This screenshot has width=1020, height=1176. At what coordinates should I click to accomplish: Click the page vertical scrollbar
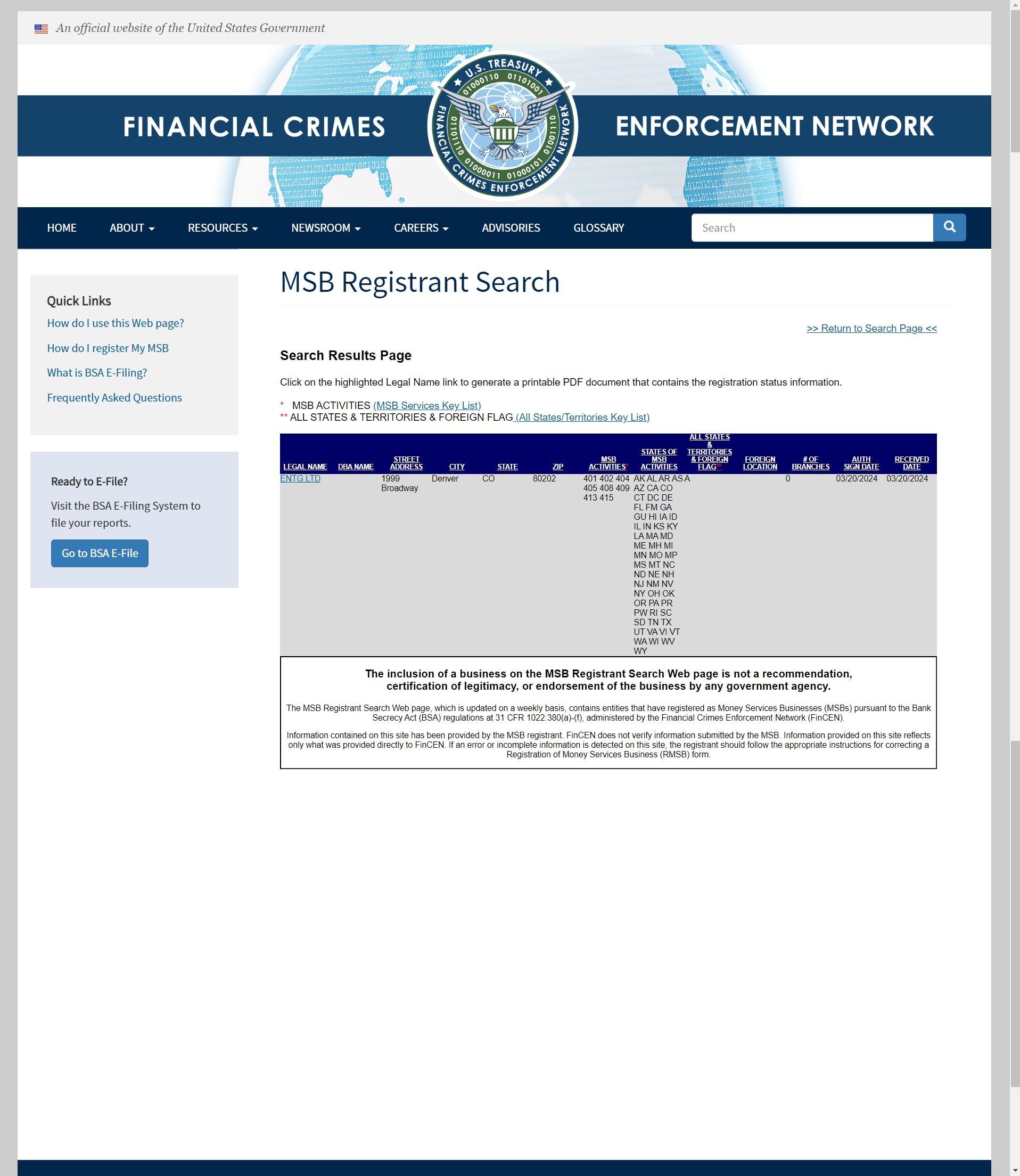click(x=1014, y=587)
